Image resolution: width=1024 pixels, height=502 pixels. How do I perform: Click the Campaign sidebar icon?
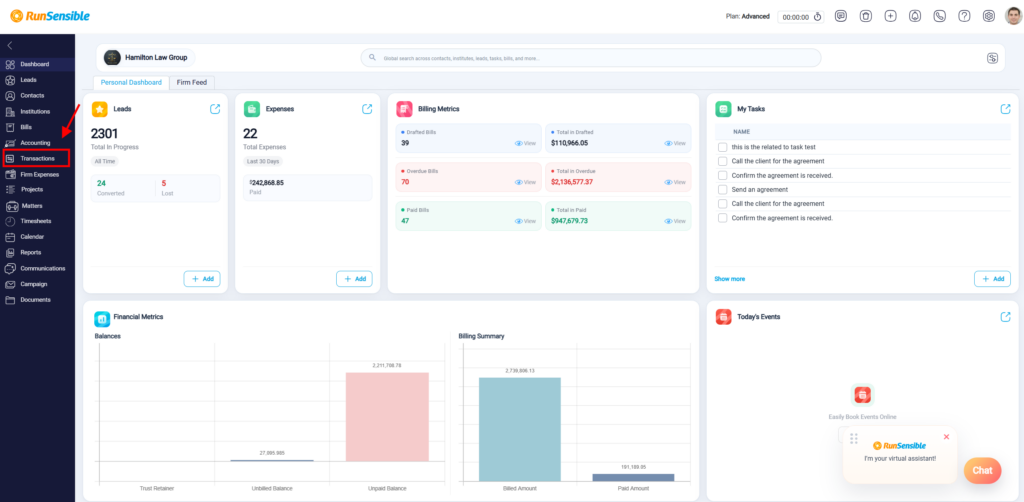pyautogui.click(x=10, y=284)
